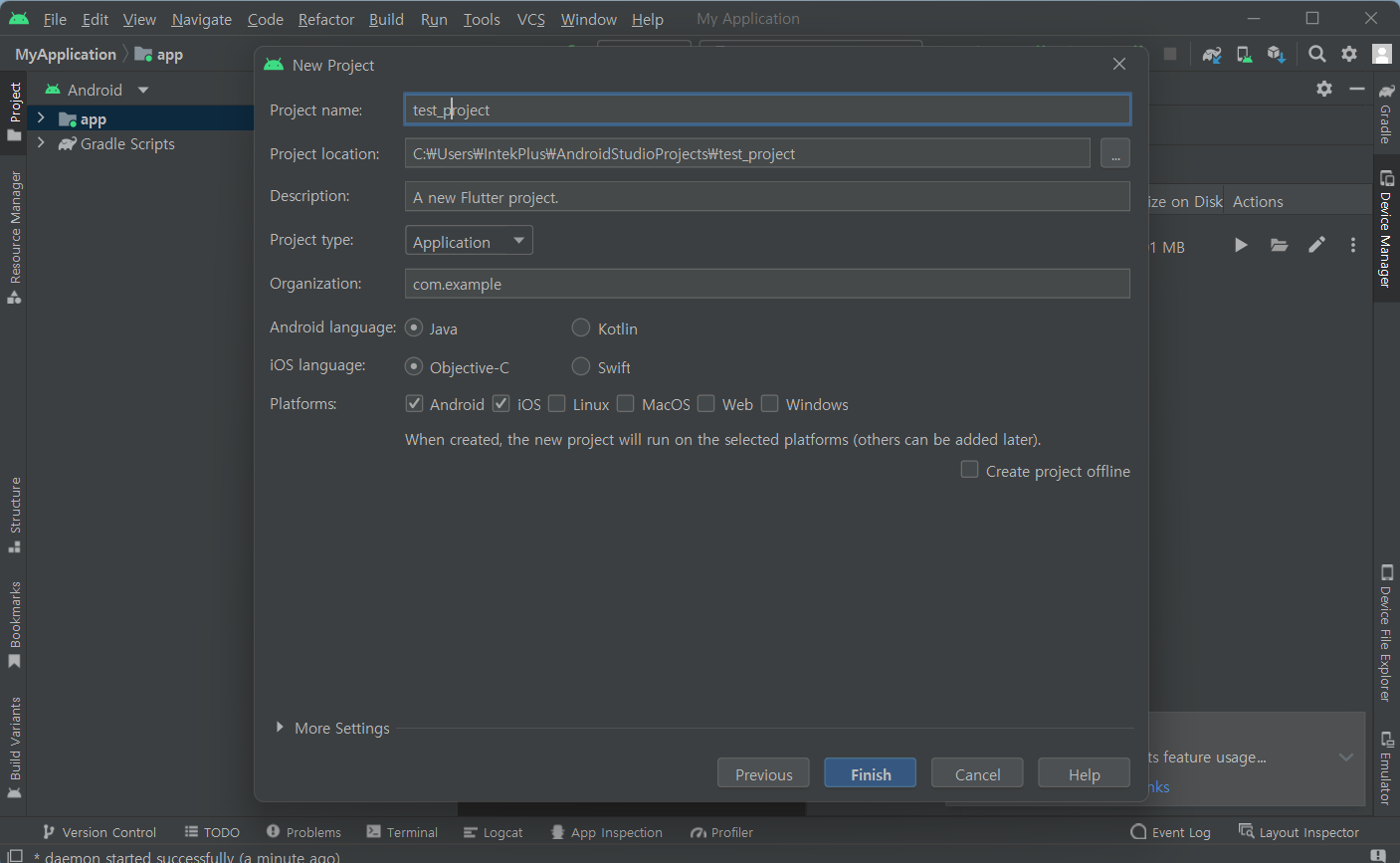Click the grey Stop square icon
Image resolution: width=1400 pixels, height=863 pixels.
pyautogui.click(x=1170, y=54)
